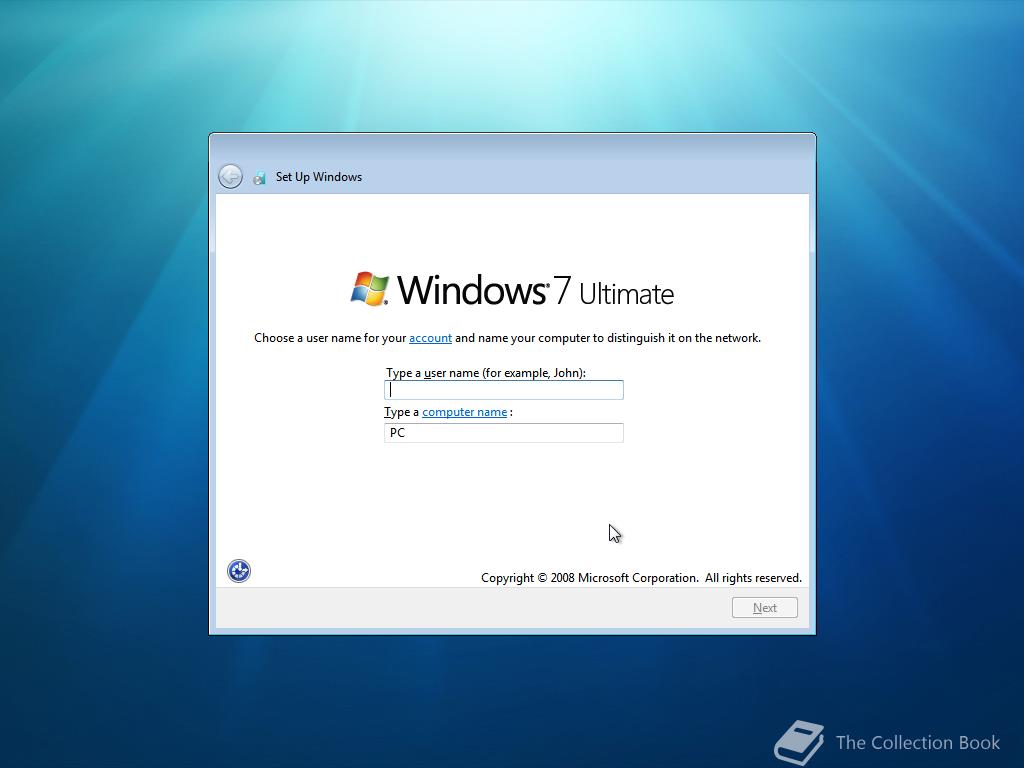Viewport: 1024px width, 768px height.
Task: Click the copyright 2008 Microsoft text
Action: pos(641,578)
